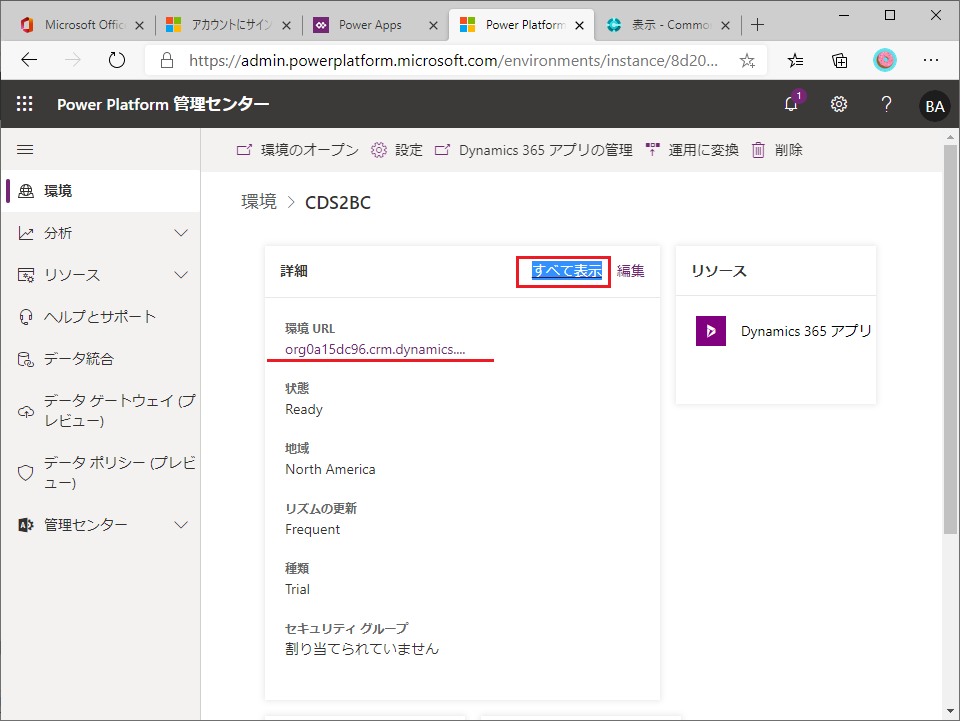Click 削除 trash command
Image resolution: width=960 pixels, height=721 pixels.
(x=776, y=150)
